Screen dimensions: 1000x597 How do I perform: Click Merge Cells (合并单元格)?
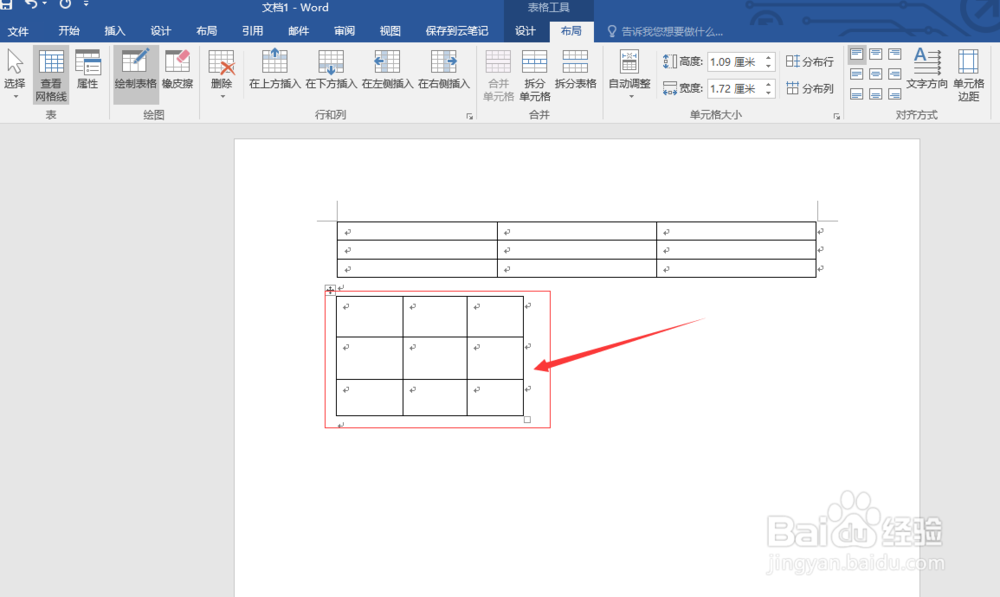click(x=498, y=75)
